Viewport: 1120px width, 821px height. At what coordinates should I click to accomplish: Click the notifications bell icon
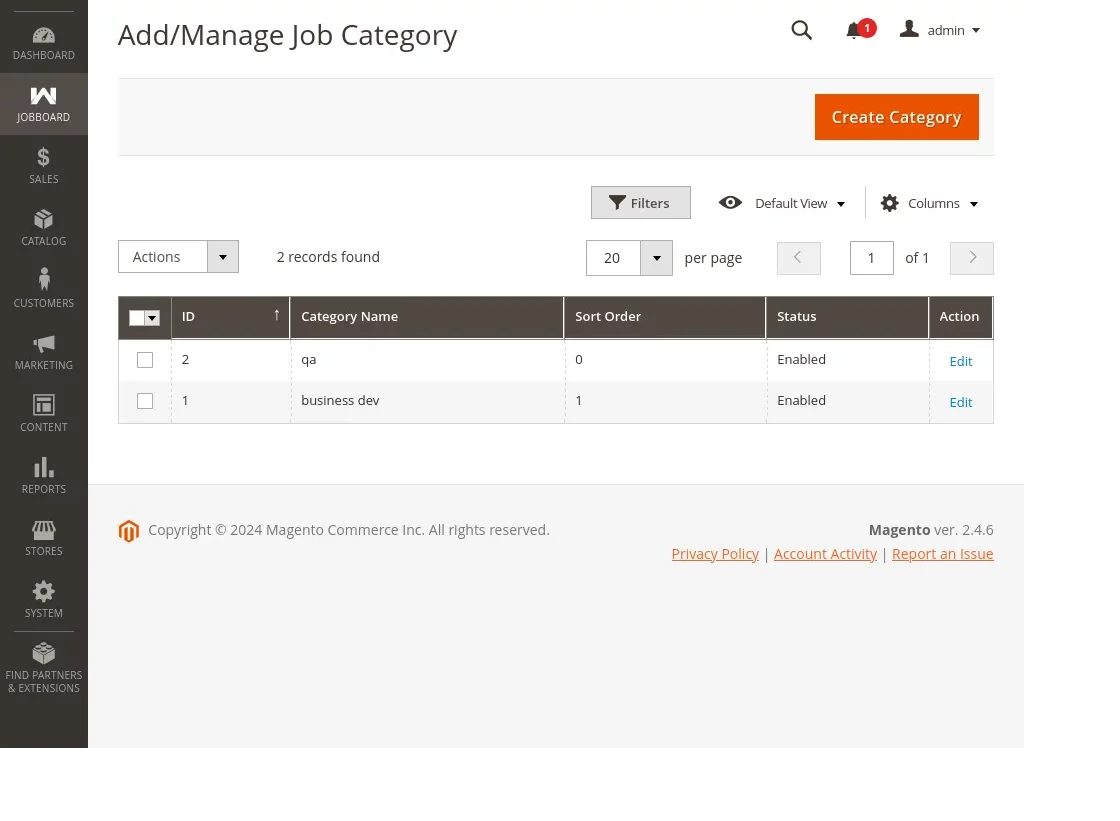(x=855, y=30)
